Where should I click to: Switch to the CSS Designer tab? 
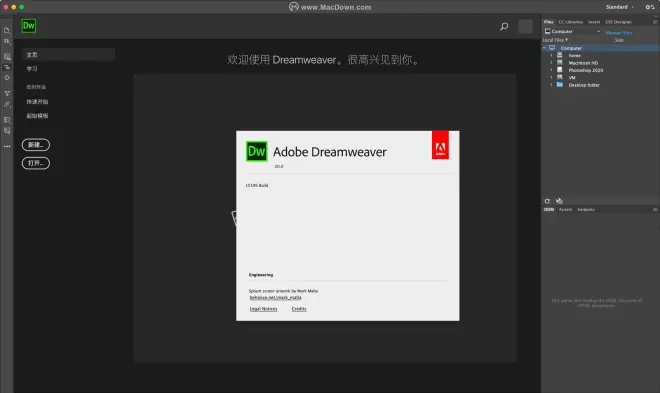[x=619, y=22]
